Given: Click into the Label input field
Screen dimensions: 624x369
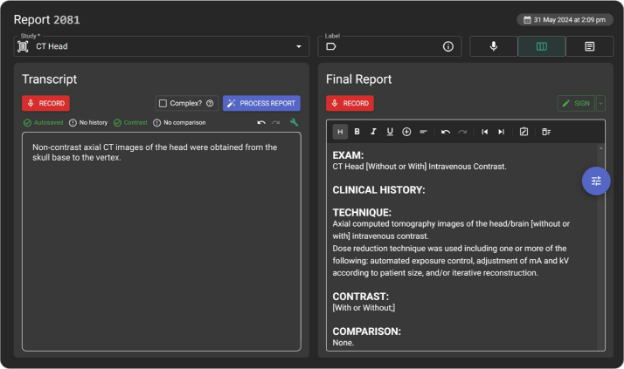Looking at the screenshot, I should (389, 47).
